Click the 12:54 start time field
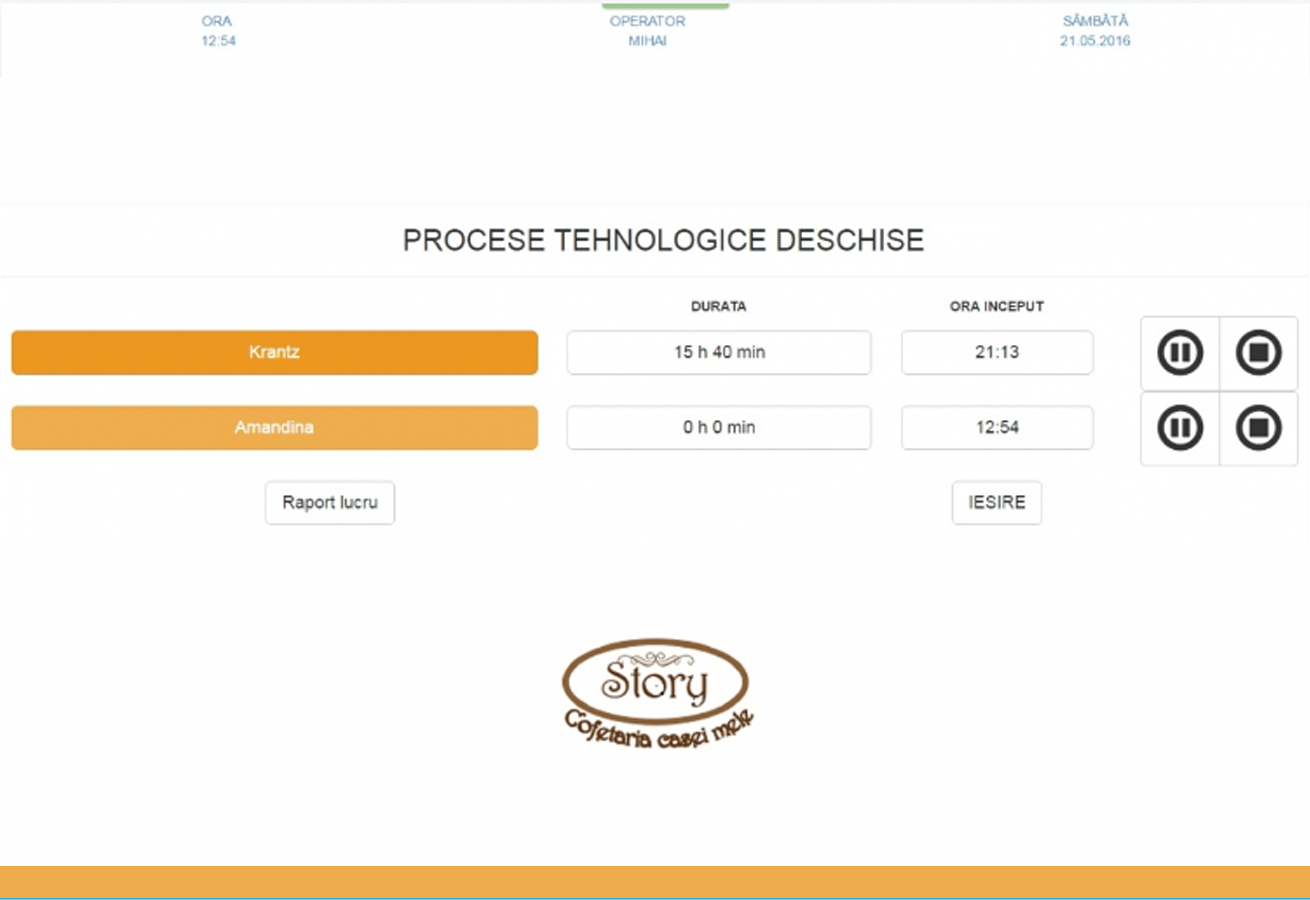The image size is (1310, 900). tap(997, 428)
